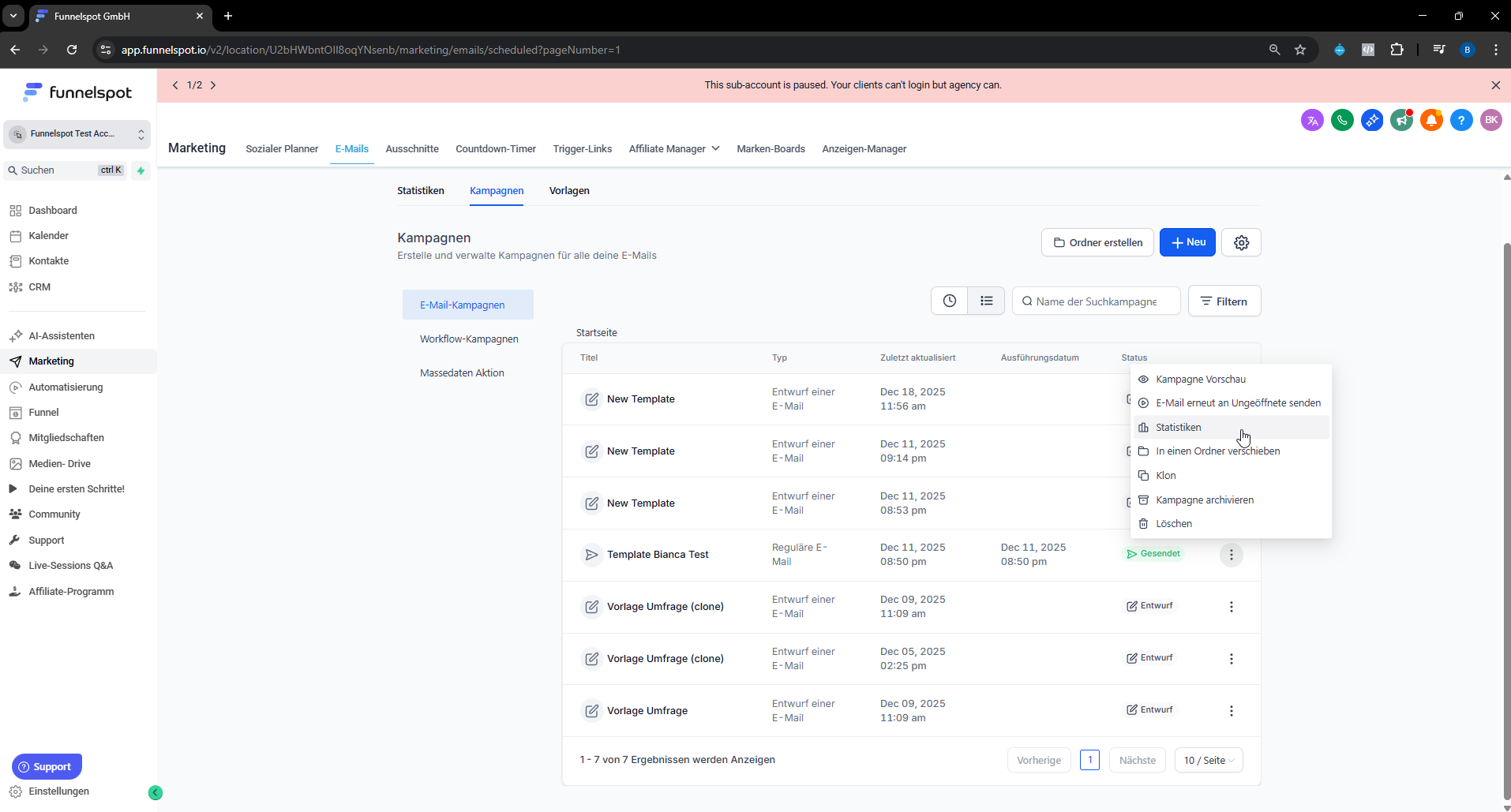
Task: Open actions menu for Template Bianca Test
Action: click(1231, 555)
